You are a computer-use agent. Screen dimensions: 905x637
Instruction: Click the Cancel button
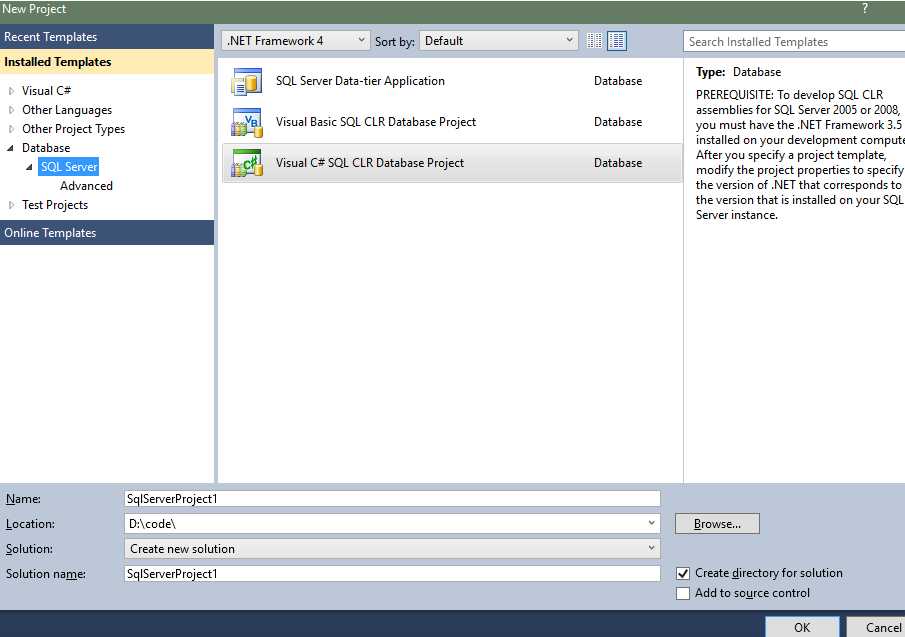876,627
